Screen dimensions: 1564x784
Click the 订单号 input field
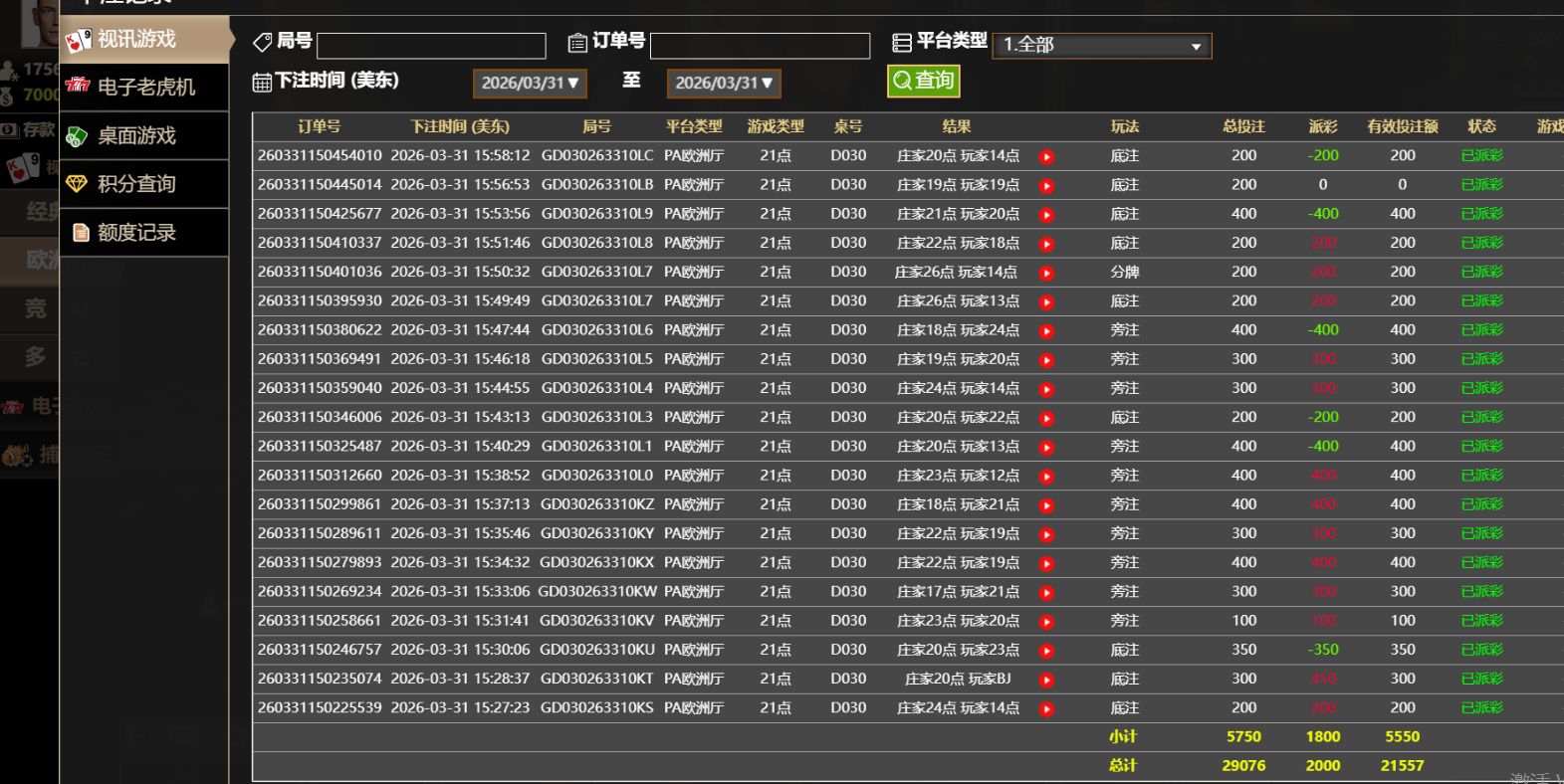[x=760, y=46]
